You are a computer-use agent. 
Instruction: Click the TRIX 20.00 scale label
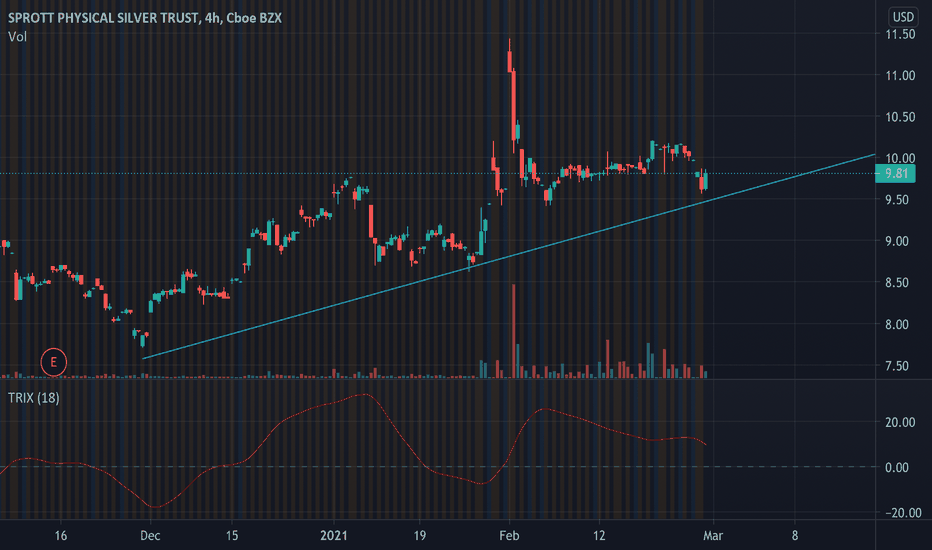click(x=900, y=422)
